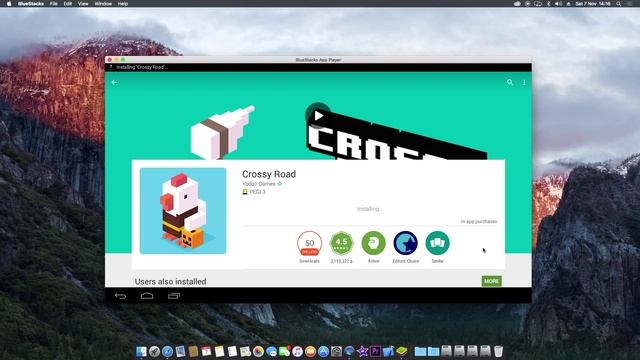Open Trash in the Dock
The height and width of the screenshot is (360, 640).
(x=498, y=351)
